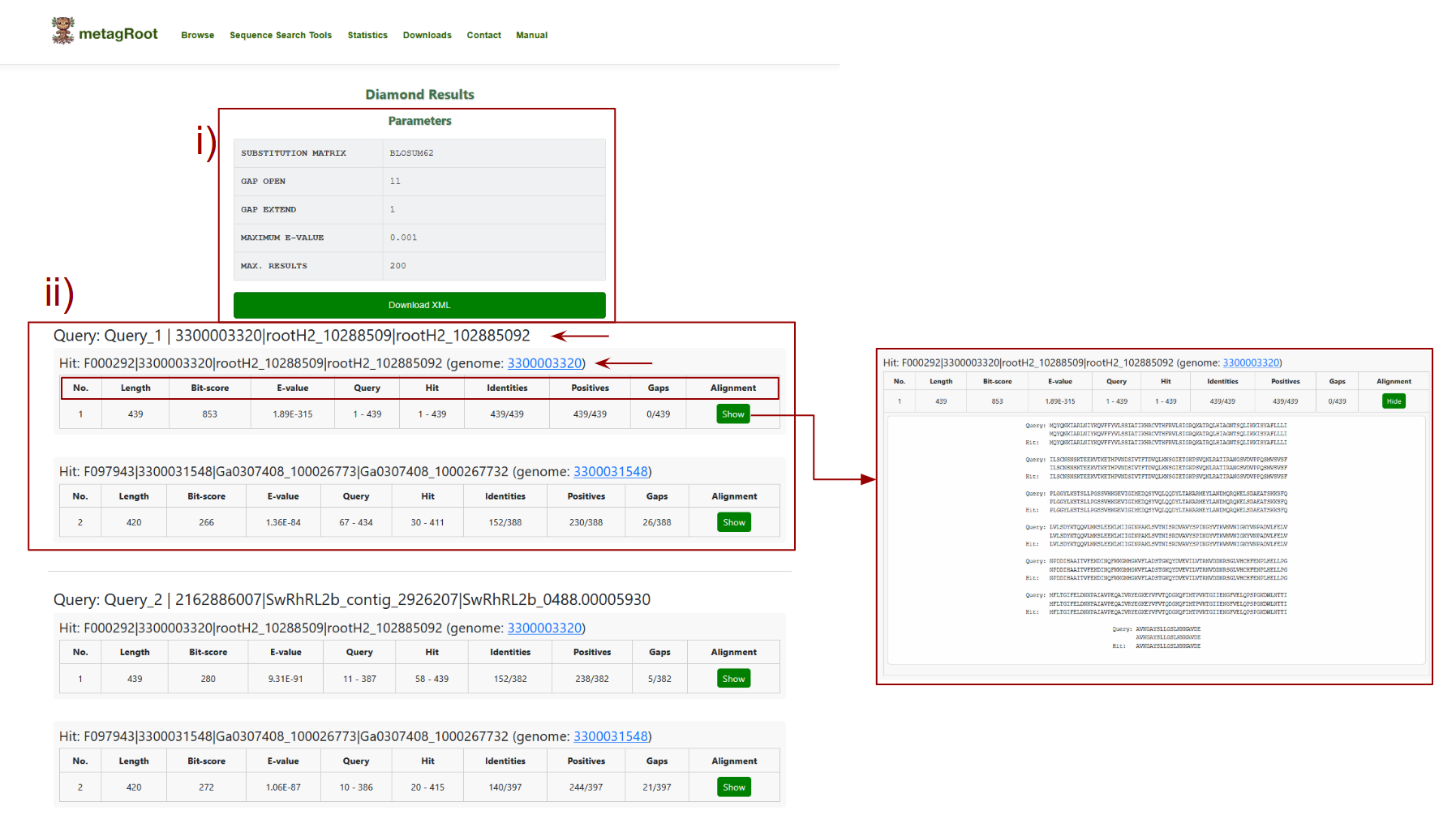Show alignment for Query_2 hit F000292
Viewport: 1456px width, 819px height.
click(x=734, y=679)
